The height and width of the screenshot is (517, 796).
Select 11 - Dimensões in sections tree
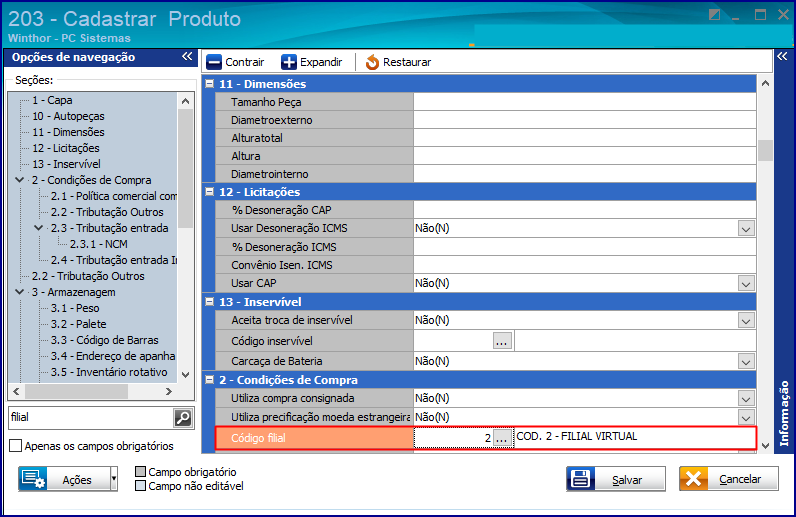coord(69,132)
